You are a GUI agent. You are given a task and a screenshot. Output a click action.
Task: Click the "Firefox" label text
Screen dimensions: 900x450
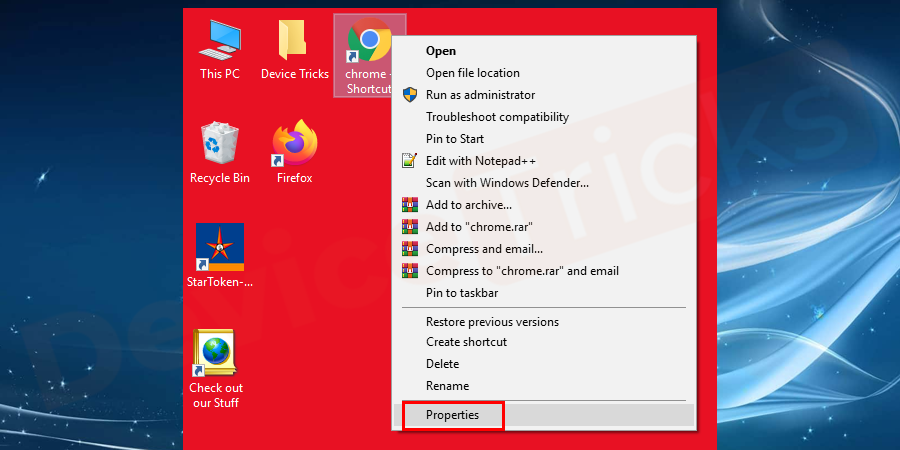[294, 179]
